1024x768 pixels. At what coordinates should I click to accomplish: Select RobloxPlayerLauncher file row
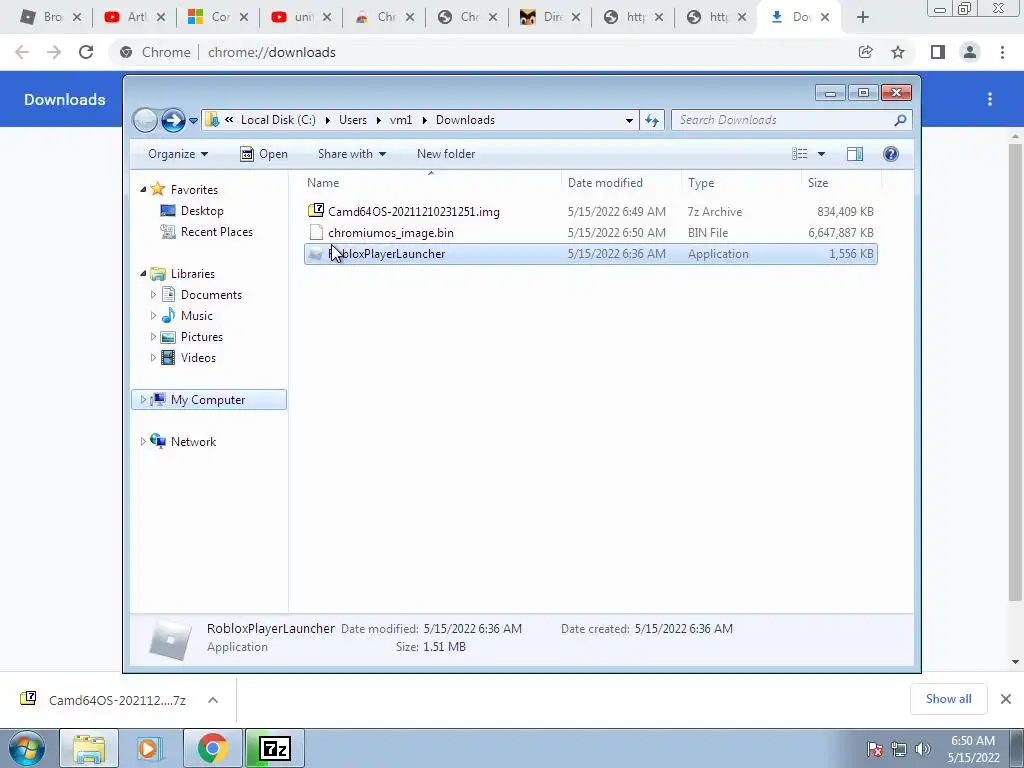click(590, 254)
